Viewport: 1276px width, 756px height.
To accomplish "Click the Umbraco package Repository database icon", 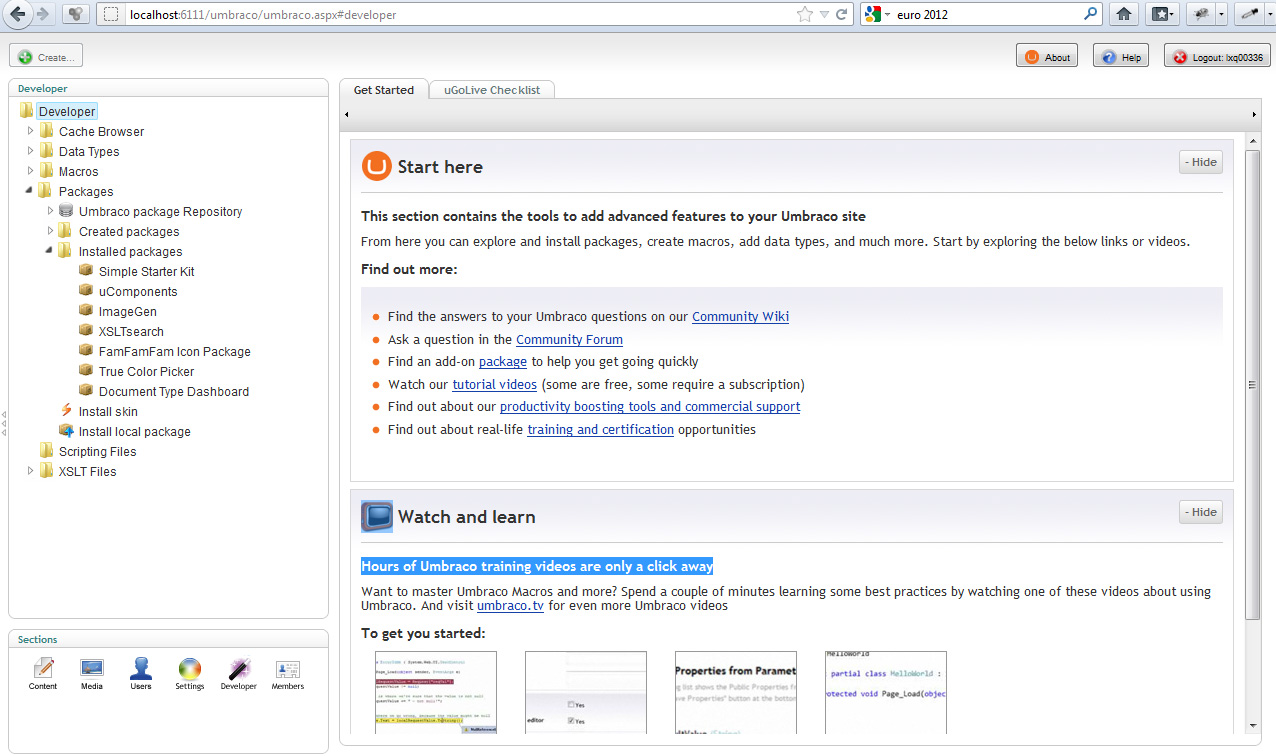I will (x=66, y=211).
